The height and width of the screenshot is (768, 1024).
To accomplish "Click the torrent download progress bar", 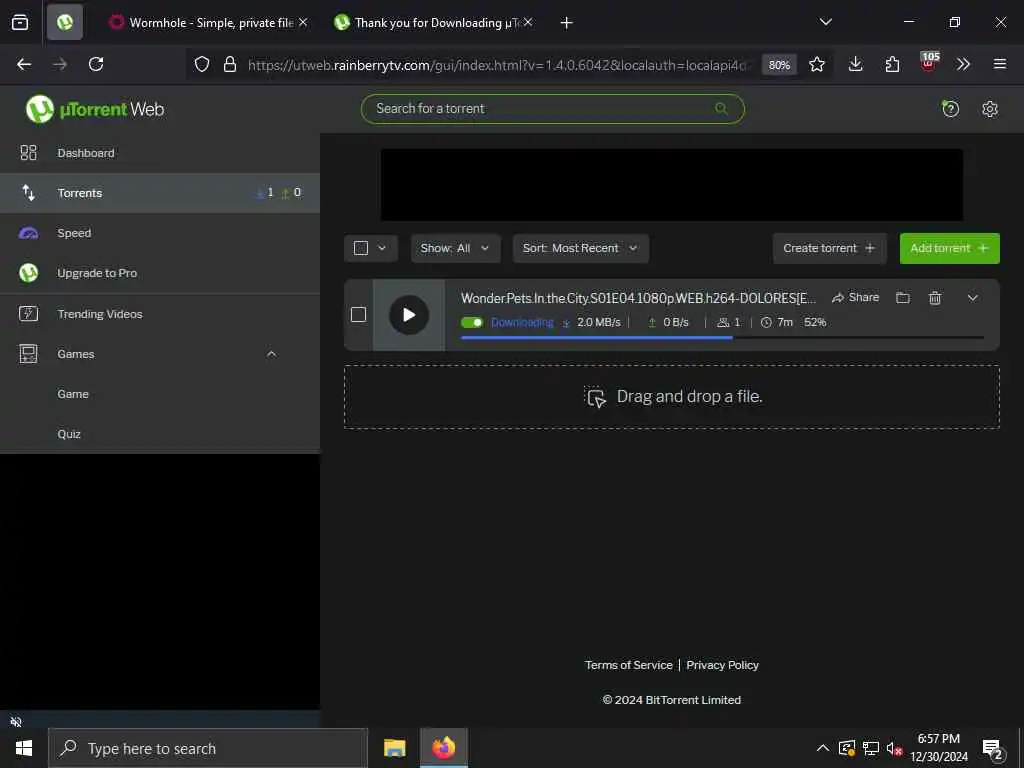I will point(722,338).
